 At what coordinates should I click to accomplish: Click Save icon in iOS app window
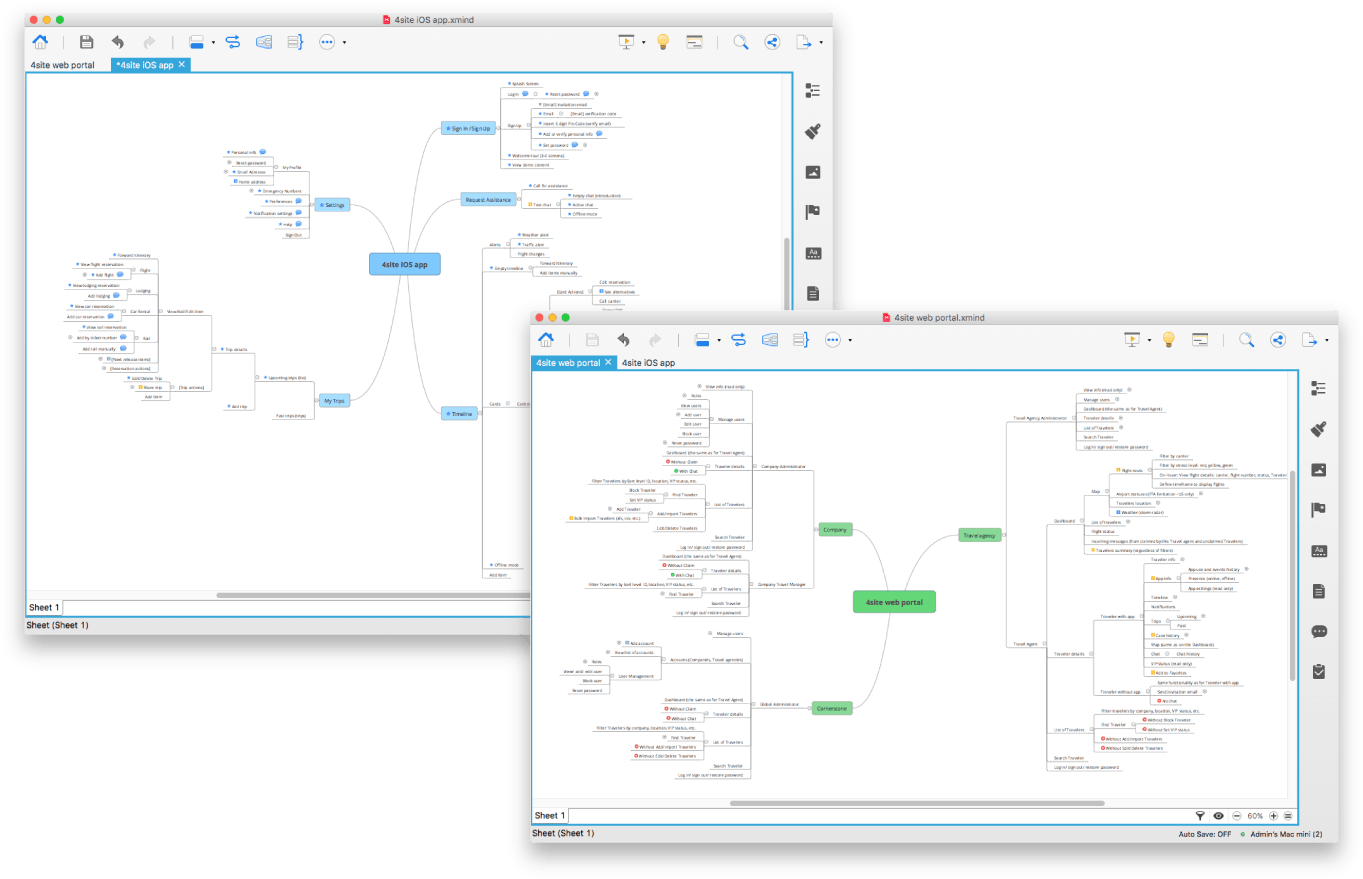click(x=87, y=42)
